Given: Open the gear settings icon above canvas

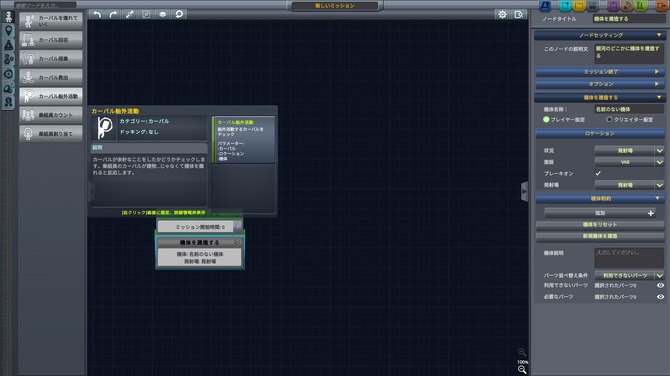Looking at the screenshot, I should point(502,14).
